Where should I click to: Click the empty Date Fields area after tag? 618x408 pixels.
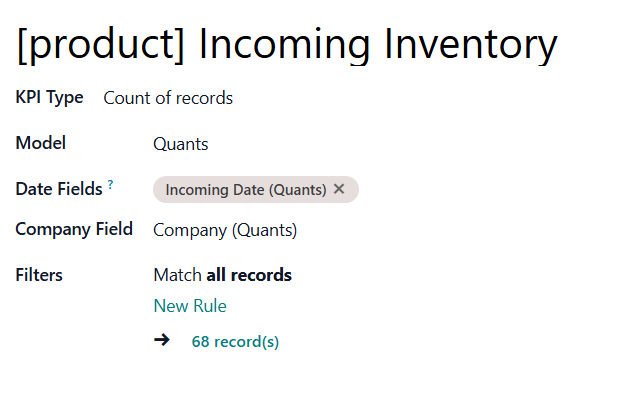[x=480, y=190]
